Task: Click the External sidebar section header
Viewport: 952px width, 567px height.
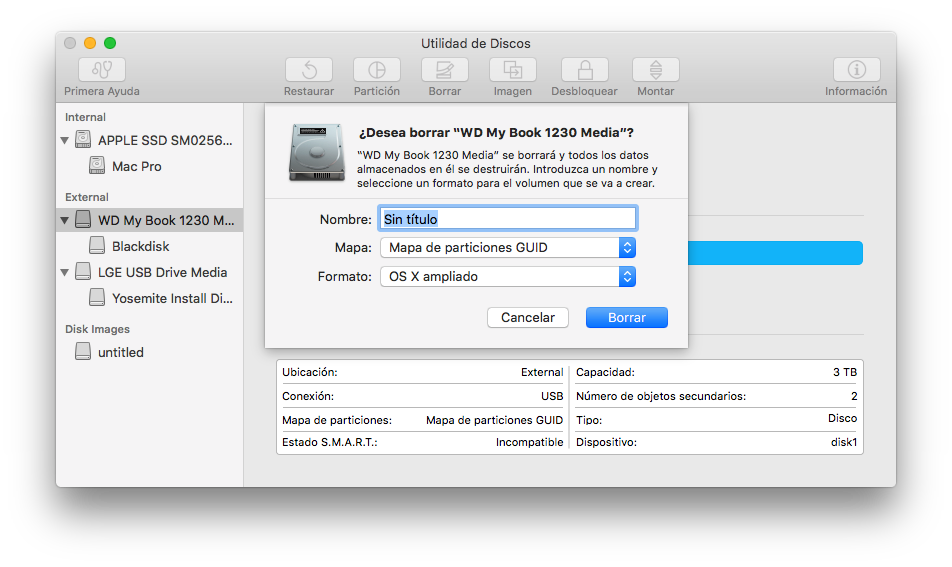Action: [x=87, y=197]
